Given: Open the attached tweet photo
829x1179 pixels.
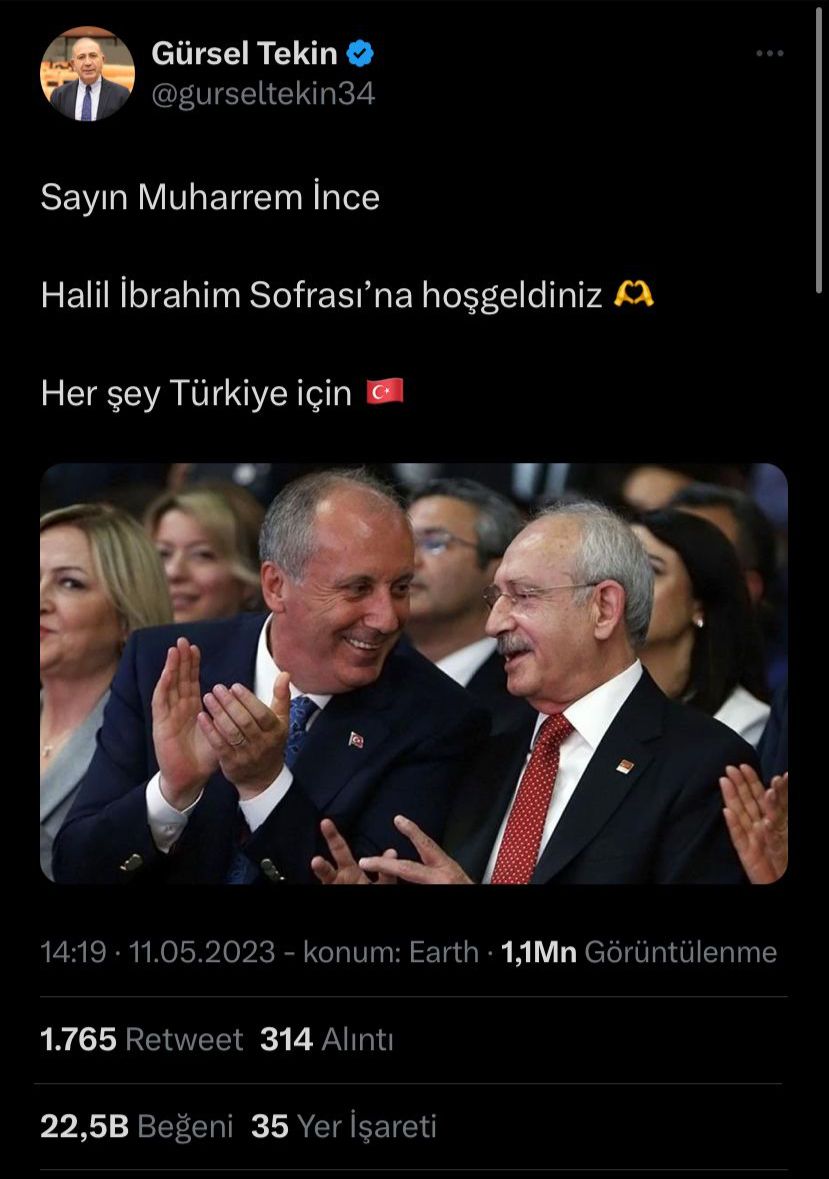Looking at the screenshot, I should pos(413,673).
